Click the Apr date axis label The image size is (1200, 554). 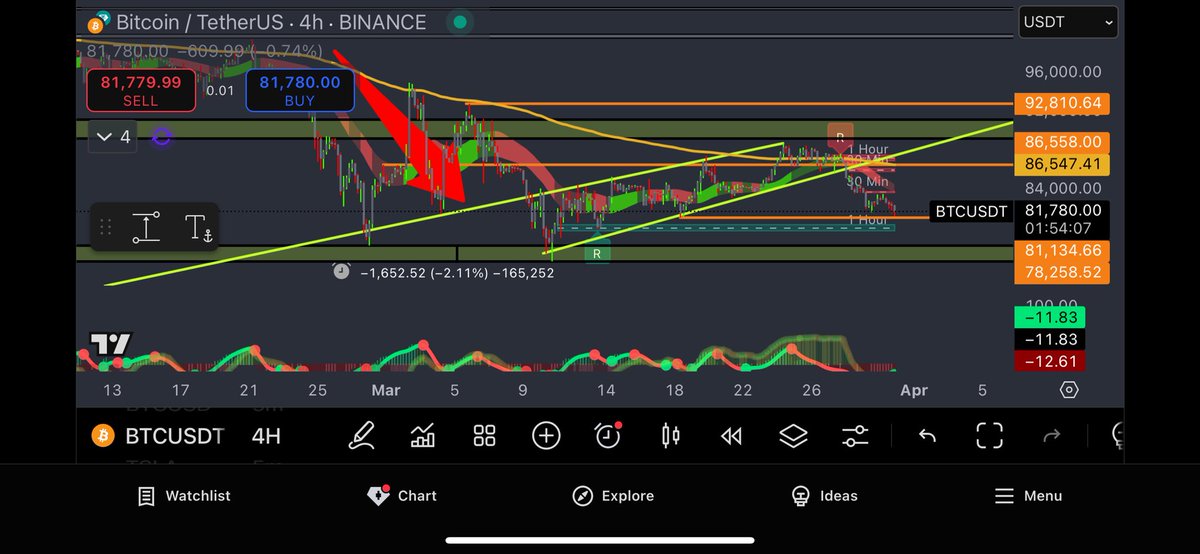tap(914, 390)
